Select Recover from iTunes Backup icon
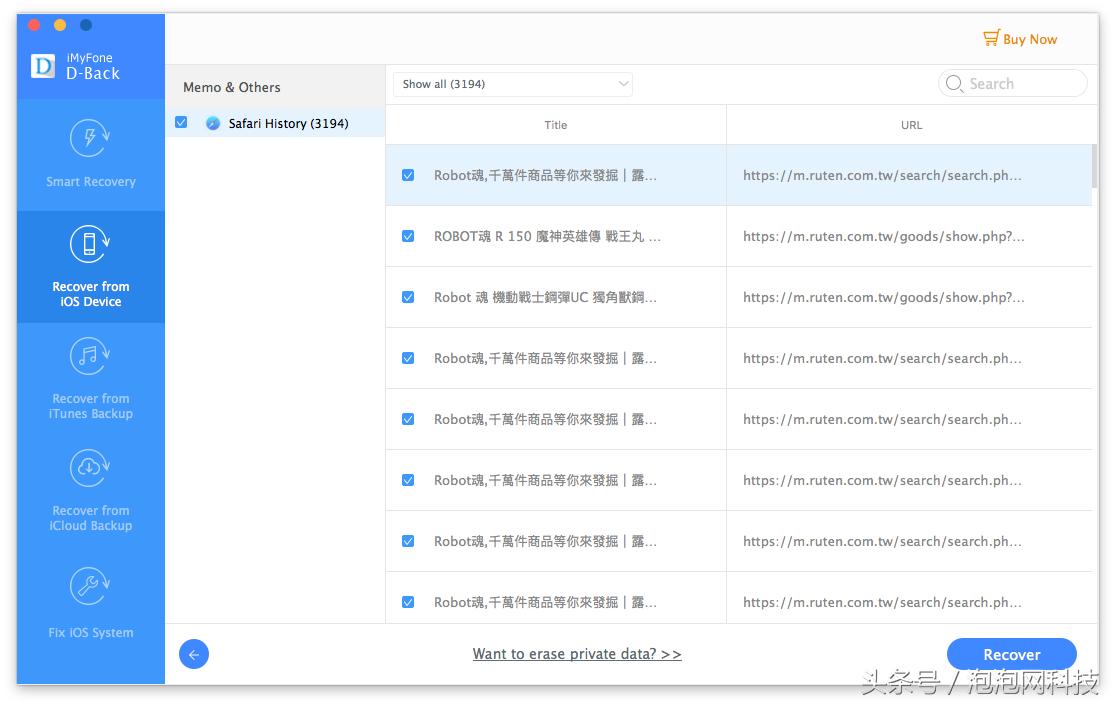 point(90,356)
